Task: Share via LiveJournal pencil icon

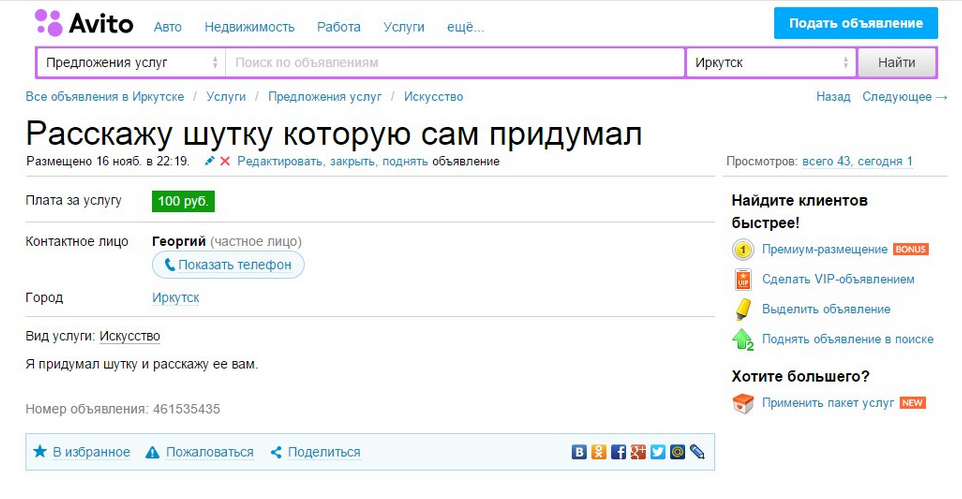Action: coord(697,452)
